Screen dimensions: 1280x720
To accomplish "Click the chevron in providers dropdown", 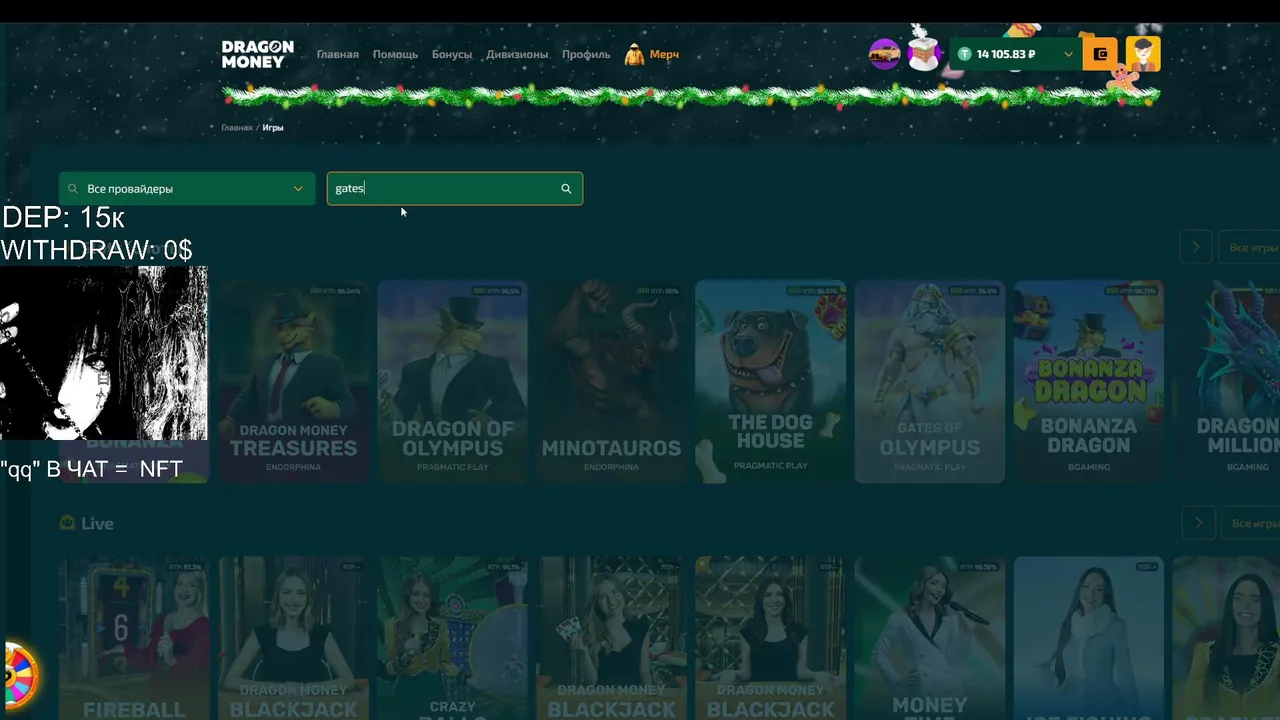I will (298, 188).
